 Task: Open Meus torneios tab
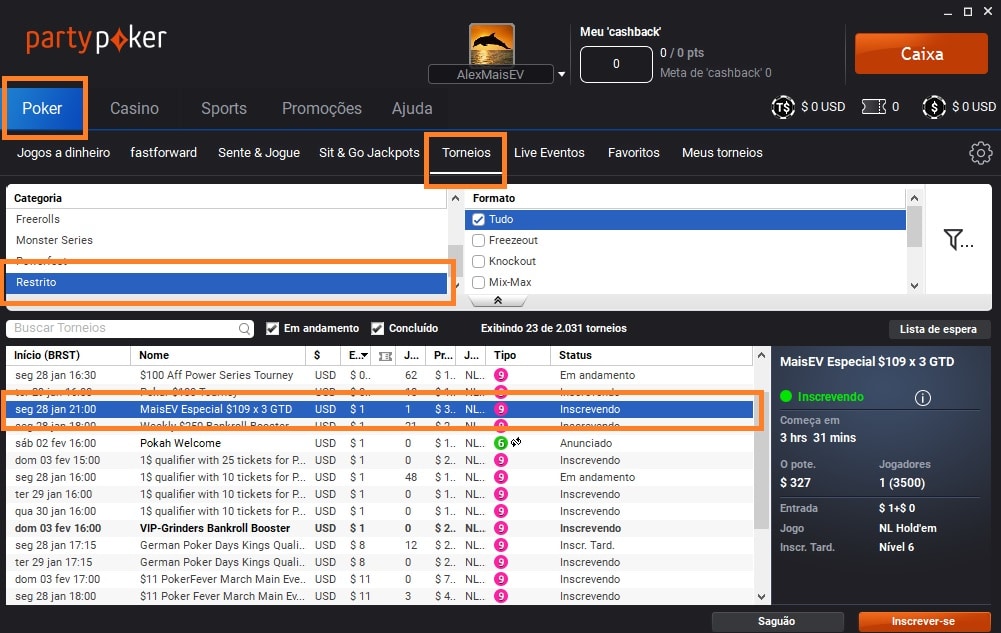click(722, 153)
